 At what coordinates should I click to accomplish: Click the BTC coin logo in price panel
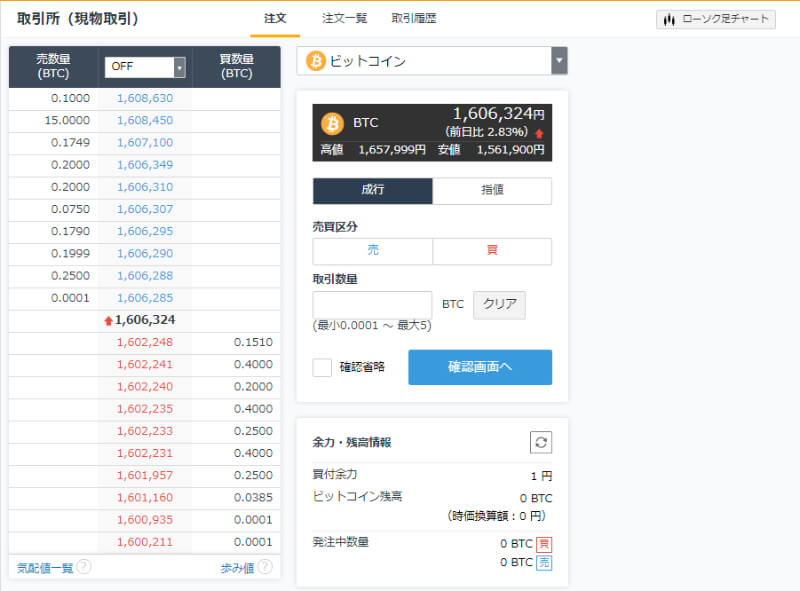(x=332, y=124)
